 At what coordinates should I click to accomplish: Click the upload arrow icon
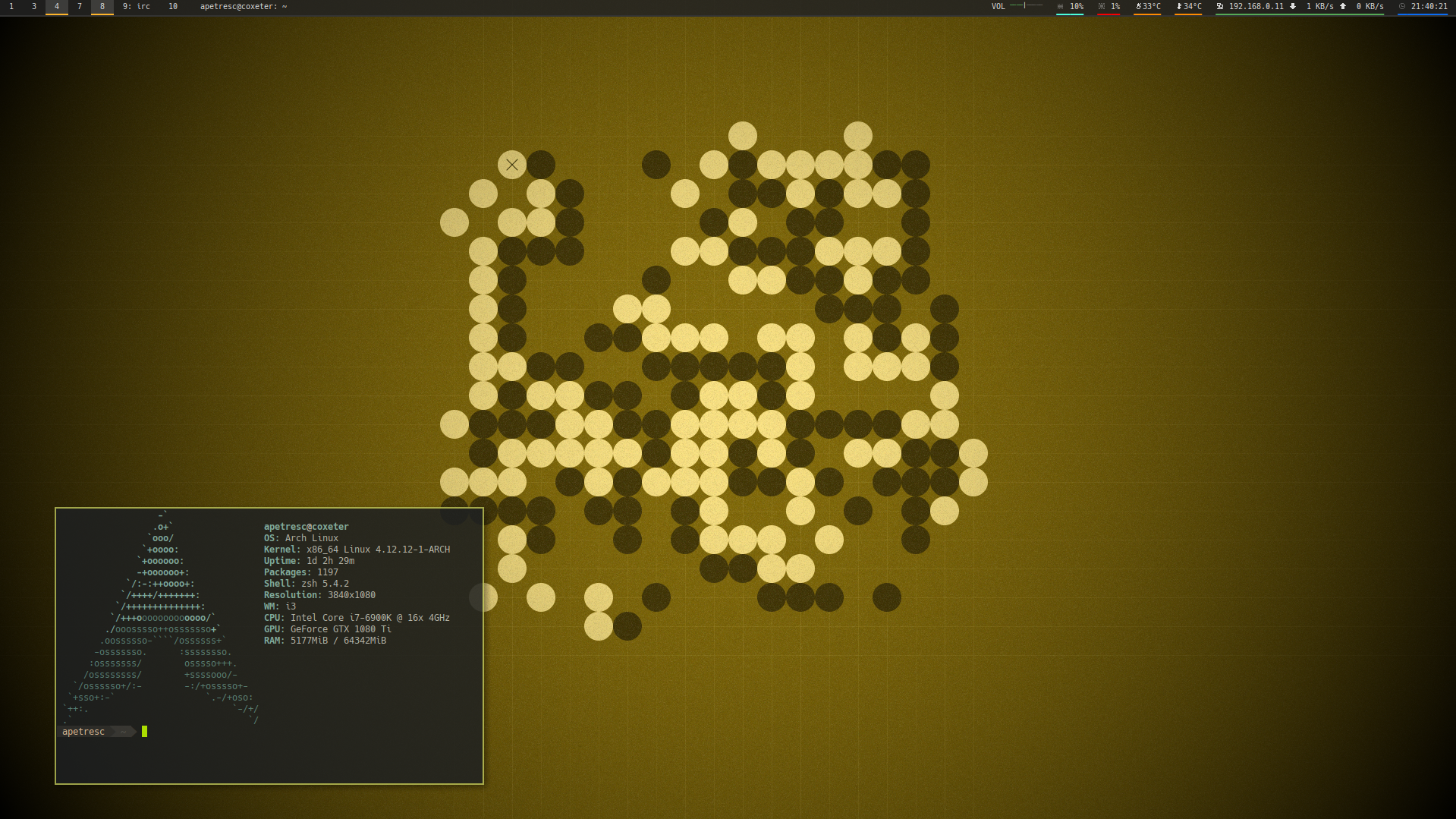click(1343, 7)
